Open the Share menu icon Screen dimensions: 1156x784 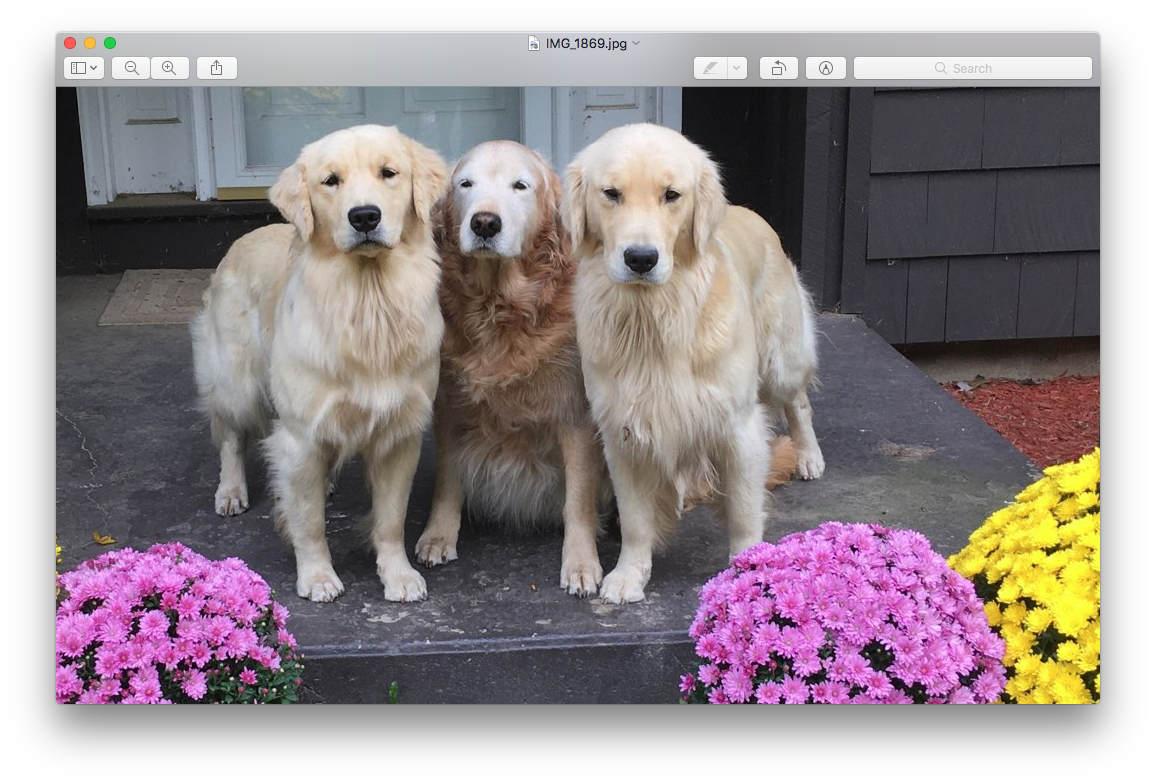(x=217, y=68)
